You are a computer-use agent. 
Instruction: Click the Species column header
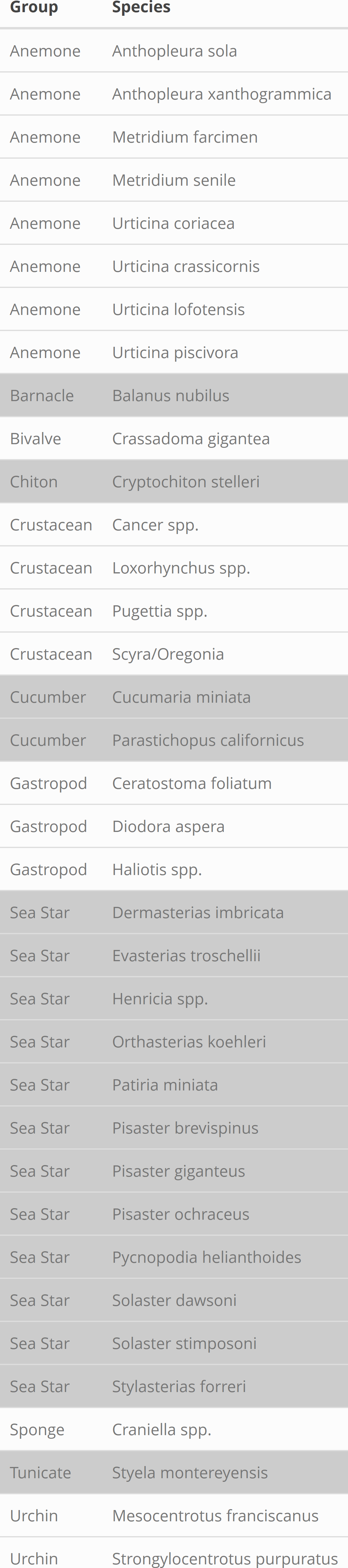[x=141, y=8]
